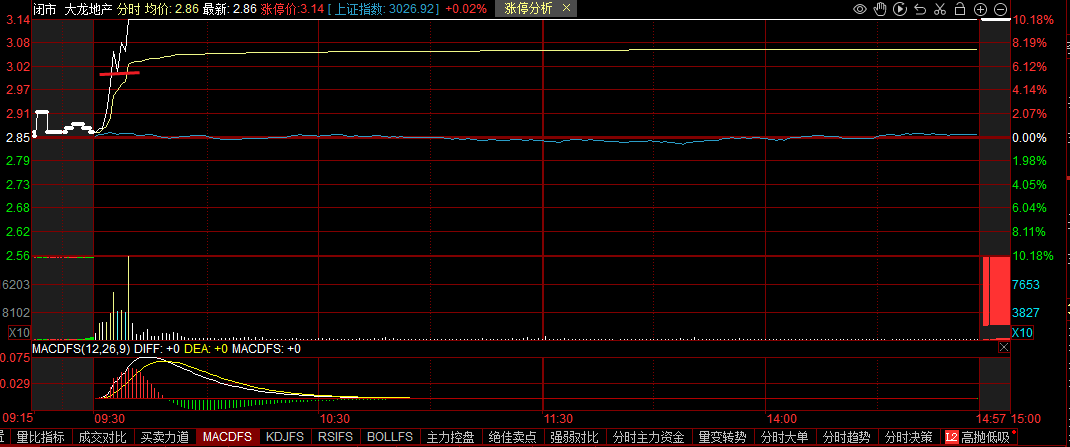
Task: Toggle the padlock lock icon
Action: [x=959, y=9]
